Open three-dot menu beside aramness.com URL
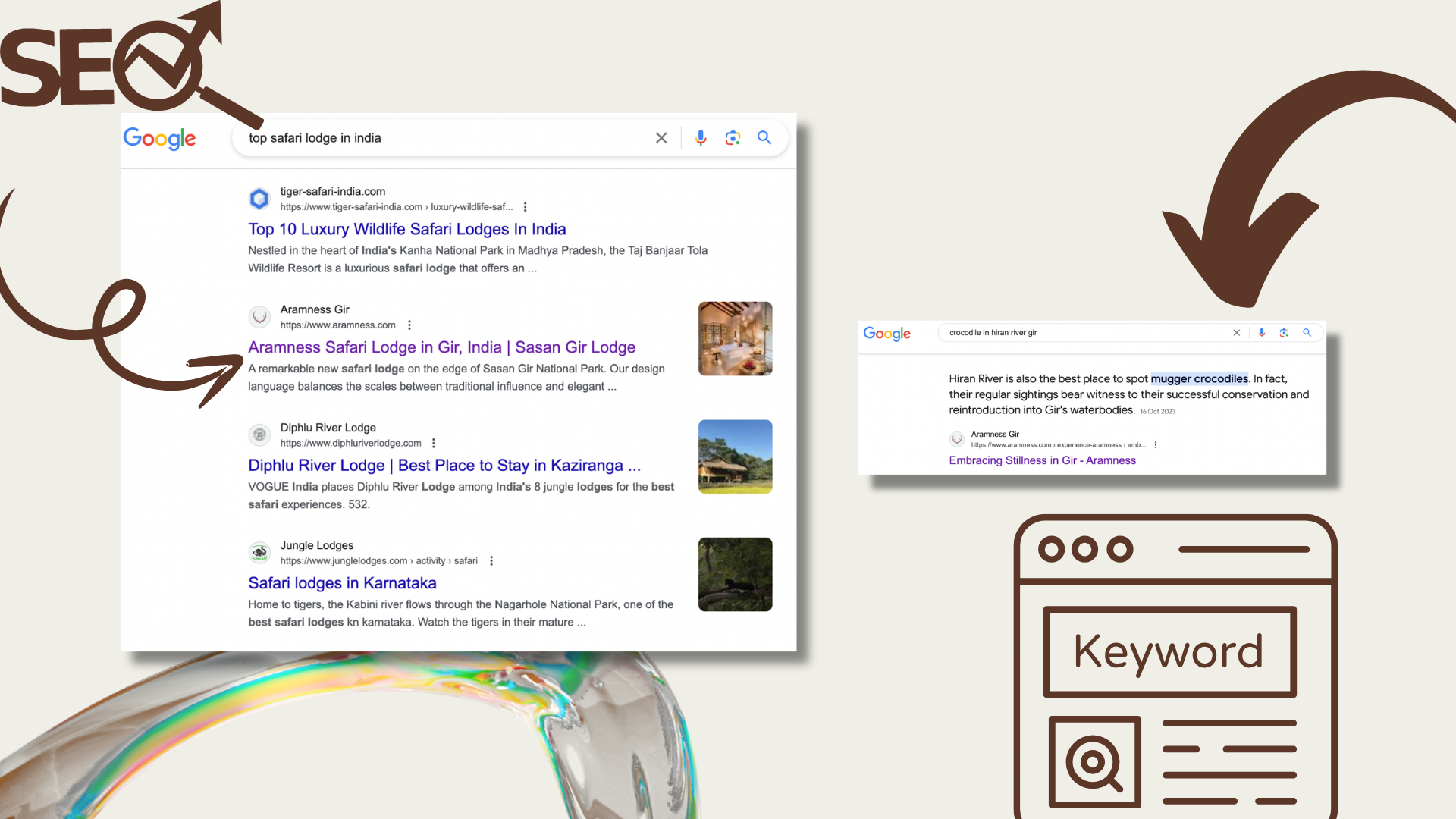This screenshot has width=1456, height=819. click(x=409, y=325)
